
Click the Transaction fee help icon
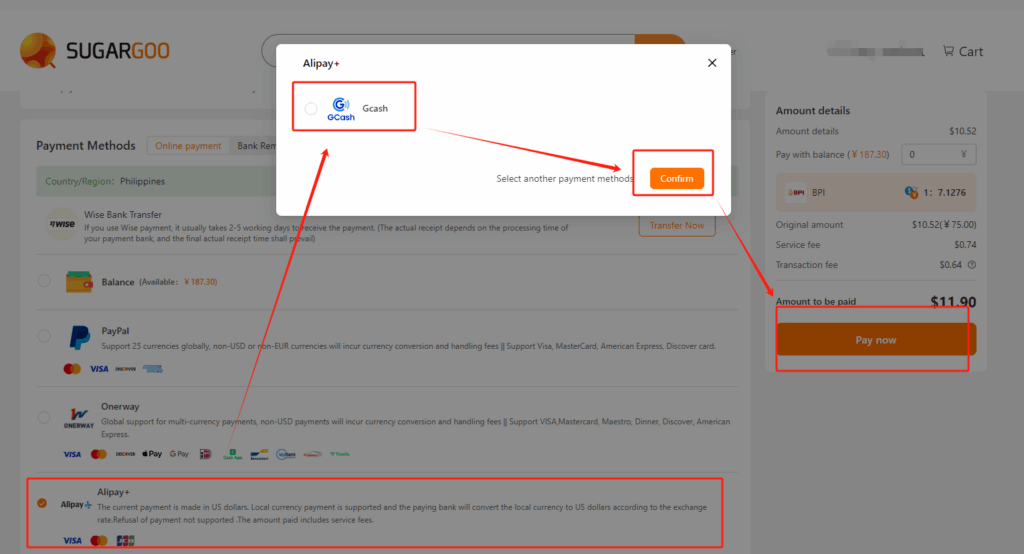click(972, 265)
